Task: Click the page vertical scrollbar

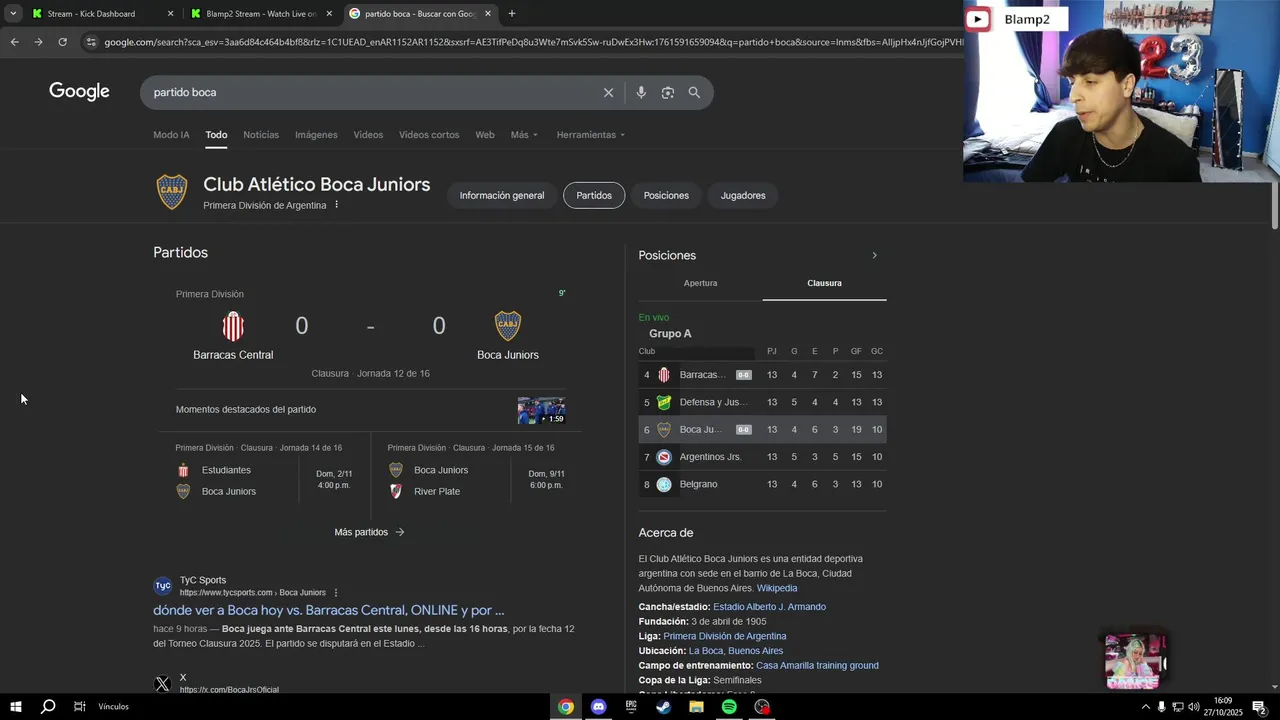Action: click(x=1274, y=206)
